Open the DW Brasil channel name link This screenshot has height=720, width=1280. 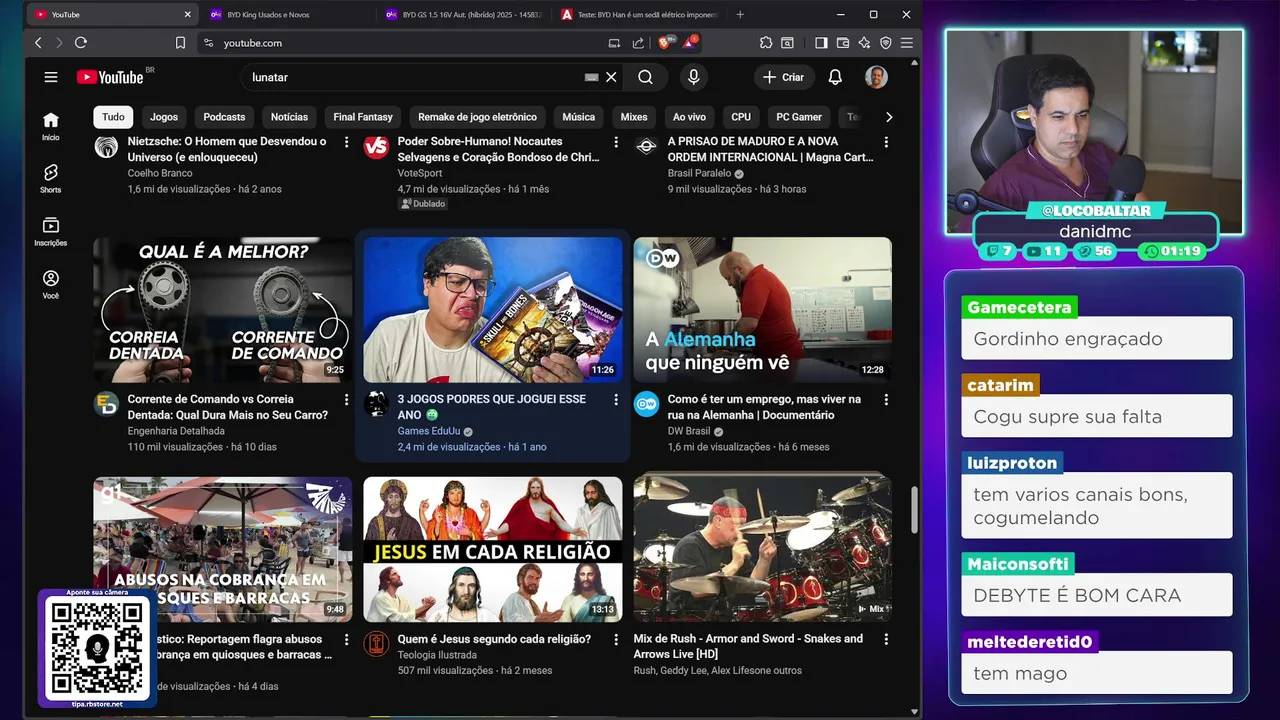[x=689, y=431]
